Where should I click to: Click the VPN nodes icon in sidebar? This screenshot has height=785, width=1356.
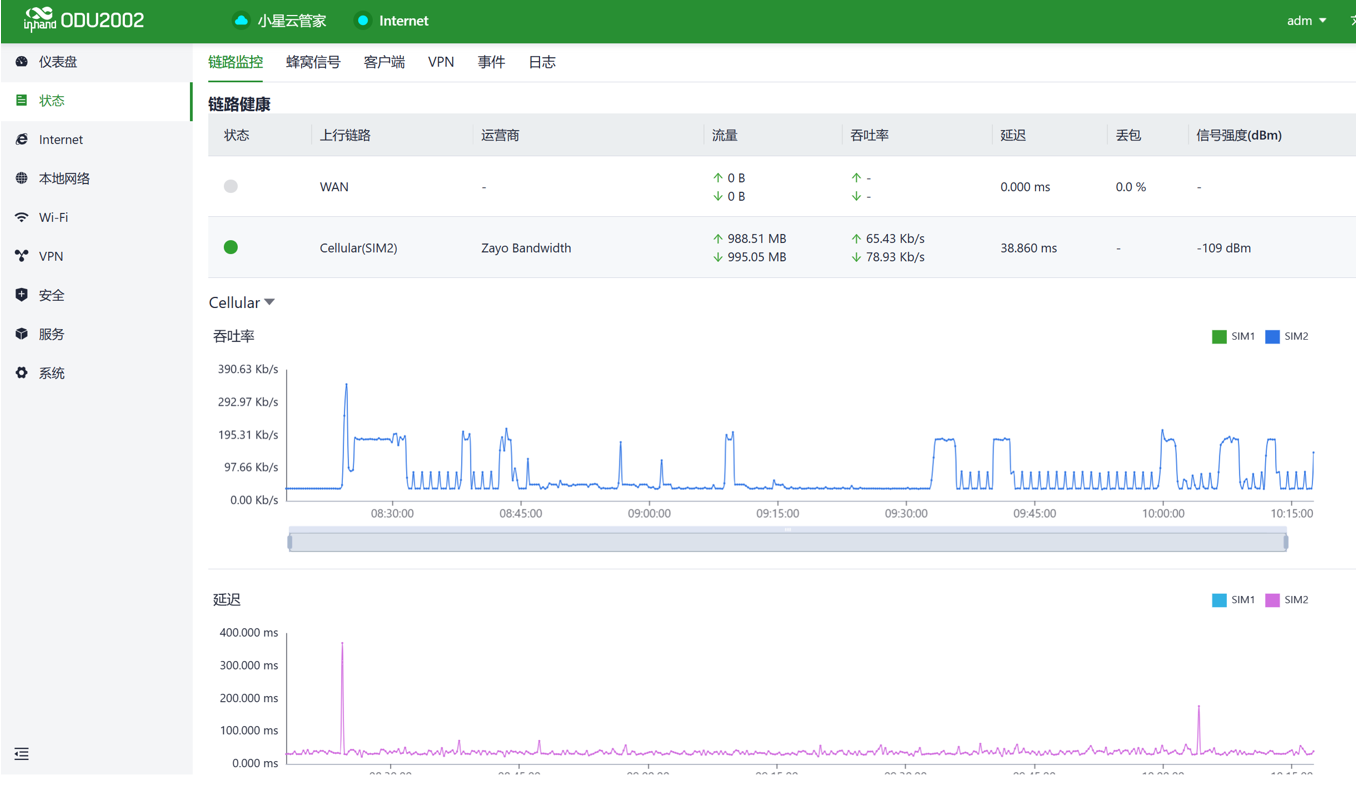(x=22, y=257)
